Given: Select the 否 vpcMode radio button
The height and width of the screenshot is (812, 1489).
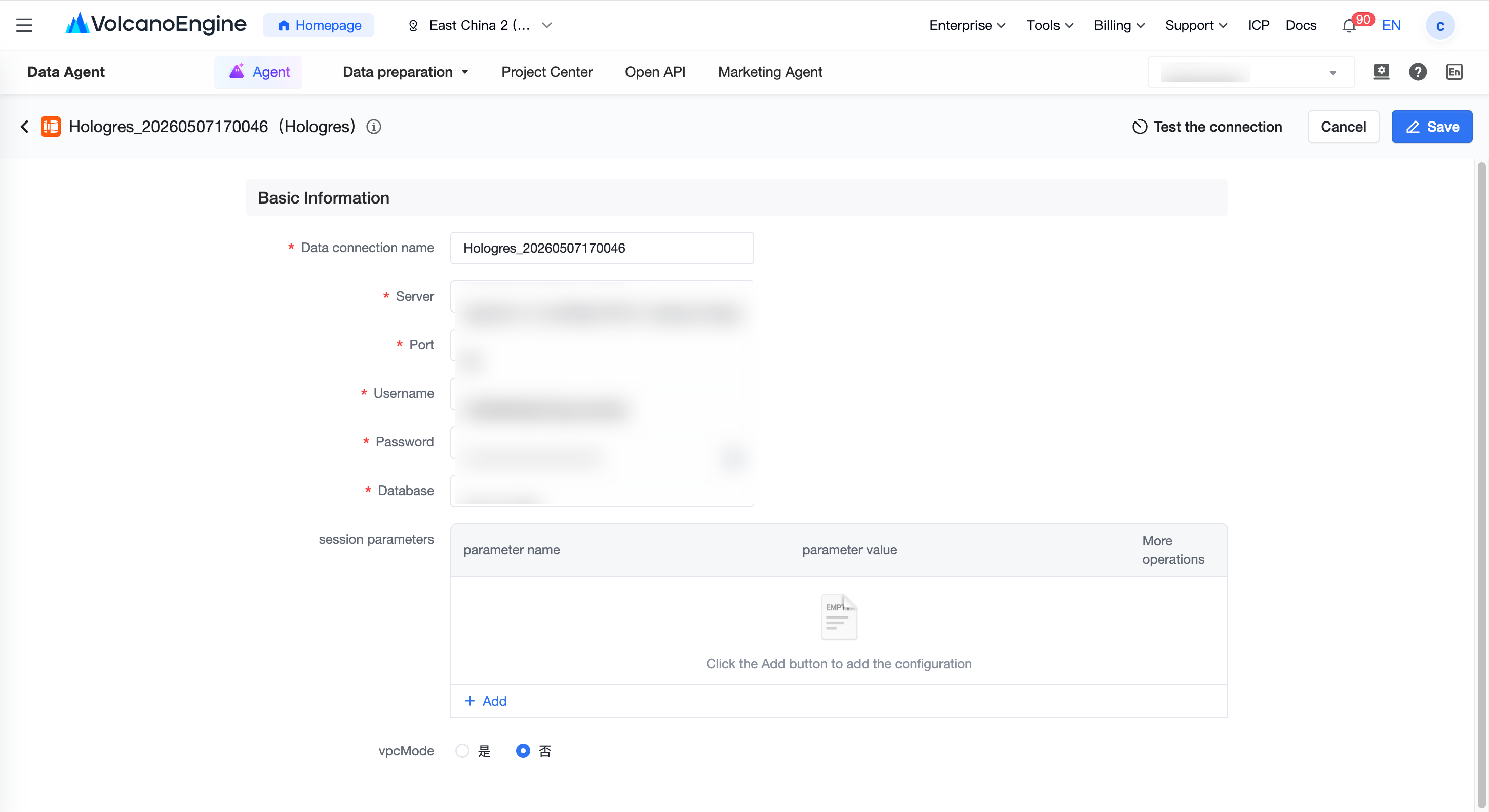Looking at the screenshot, I should tap(523, 751).
